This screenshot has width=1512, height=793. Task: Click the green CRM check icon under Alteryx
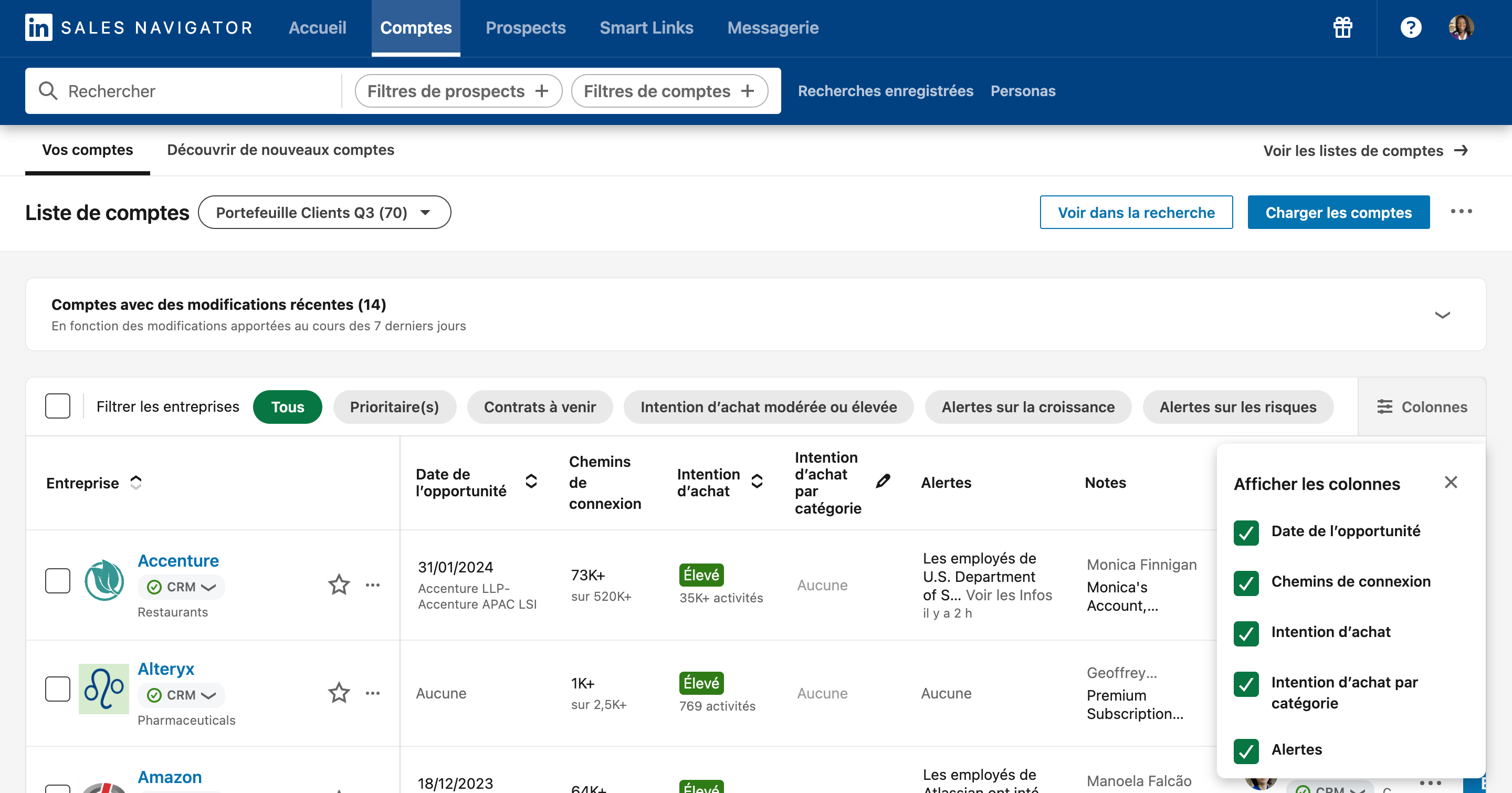(154, 695)
